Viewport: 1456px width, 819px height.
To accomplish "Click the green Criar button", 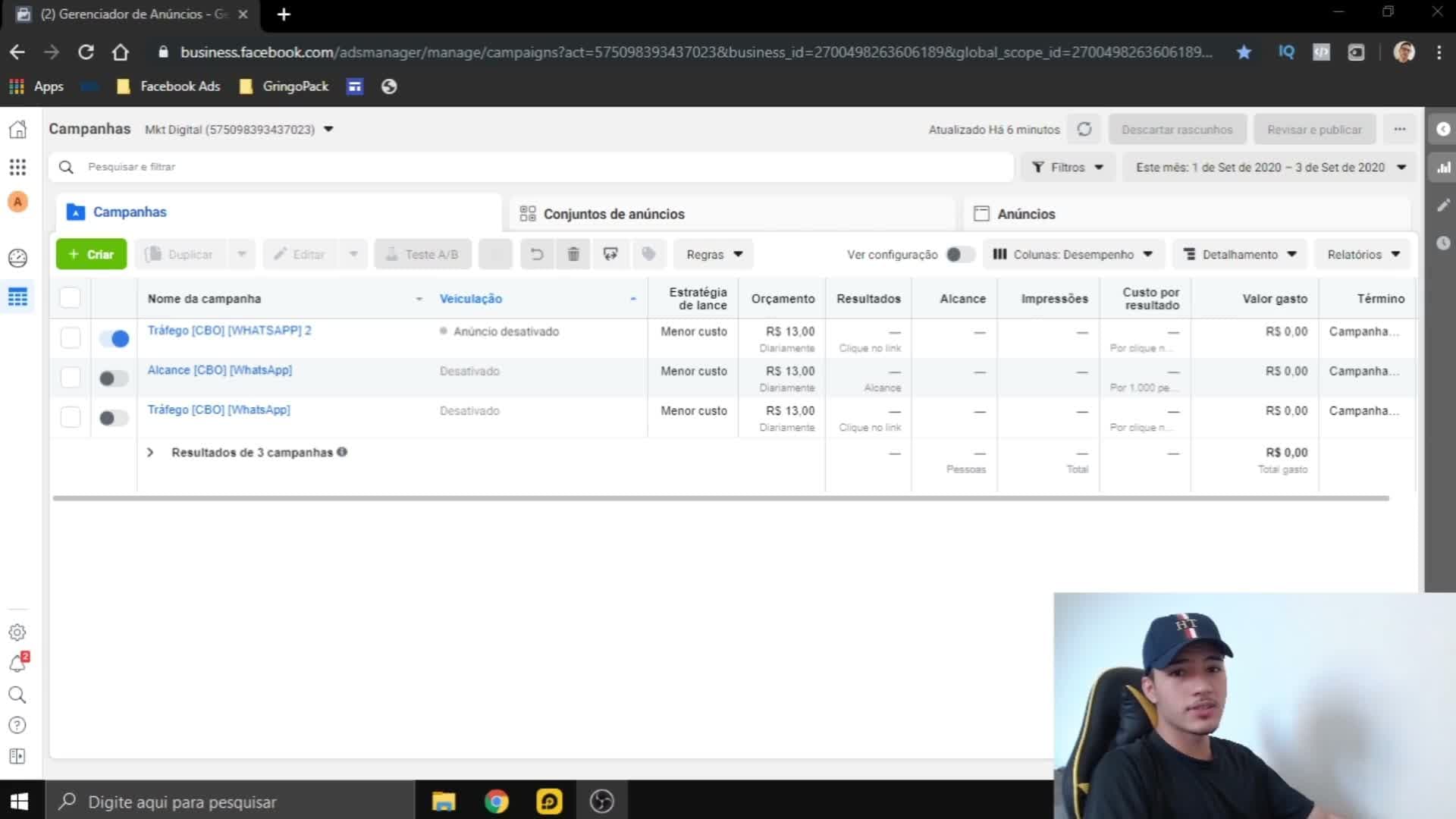I will pos(91,255).
